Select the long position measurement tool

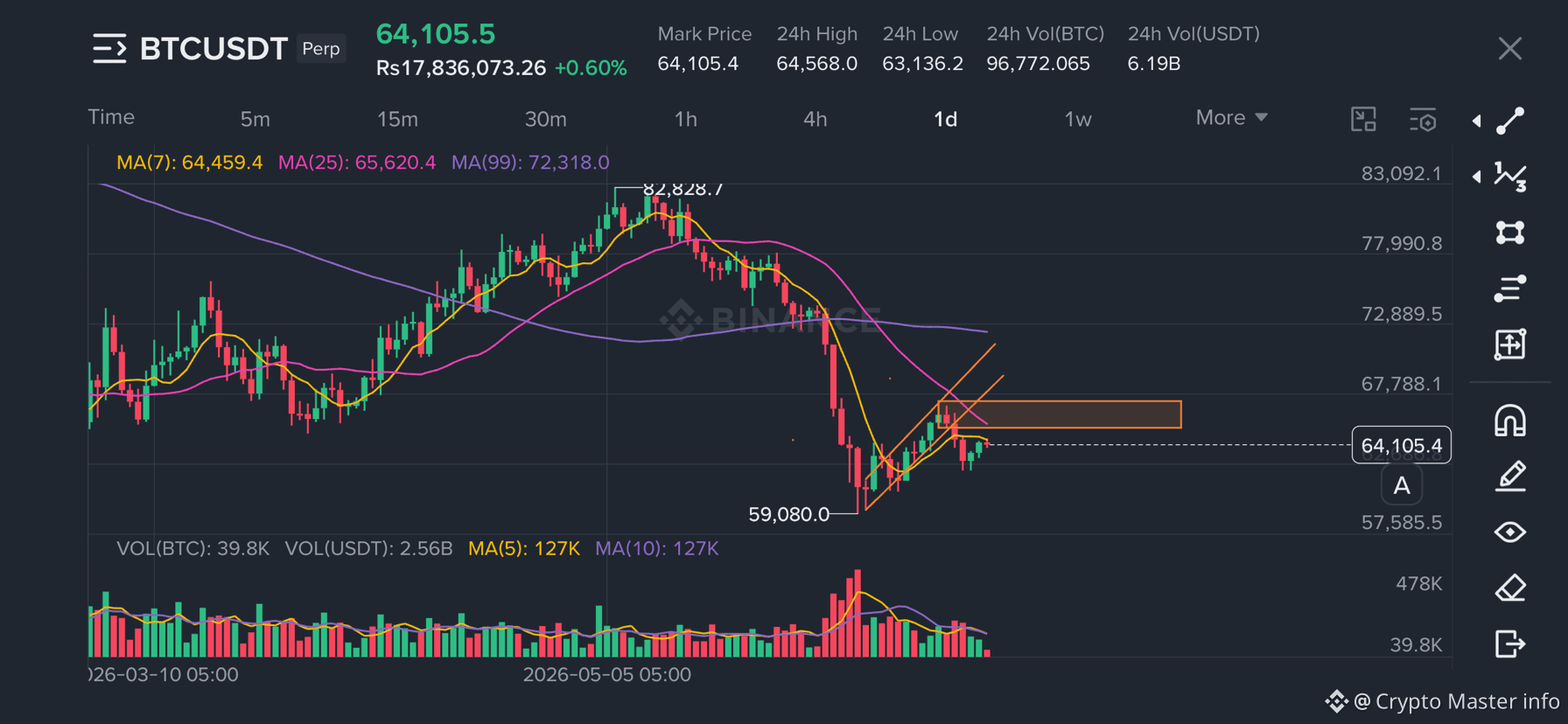[1510, 345]
